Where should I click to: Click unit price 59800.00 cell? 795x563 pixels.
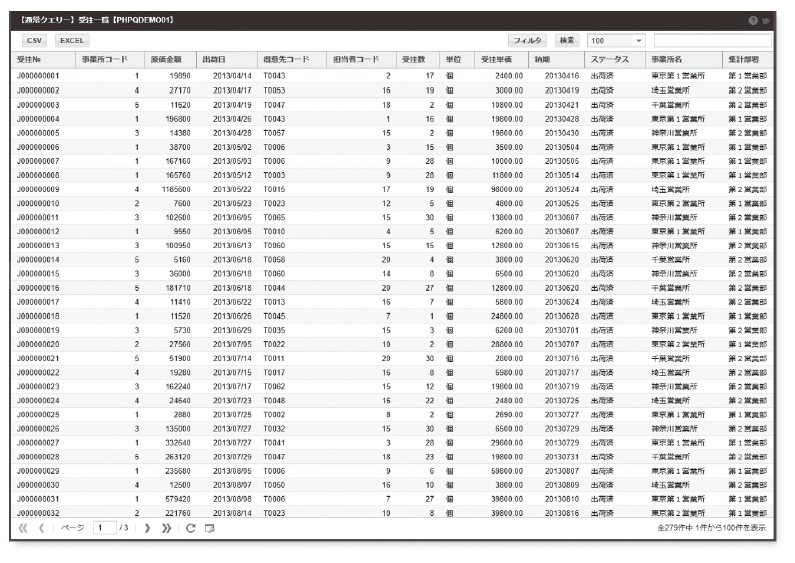click(507, 471)
